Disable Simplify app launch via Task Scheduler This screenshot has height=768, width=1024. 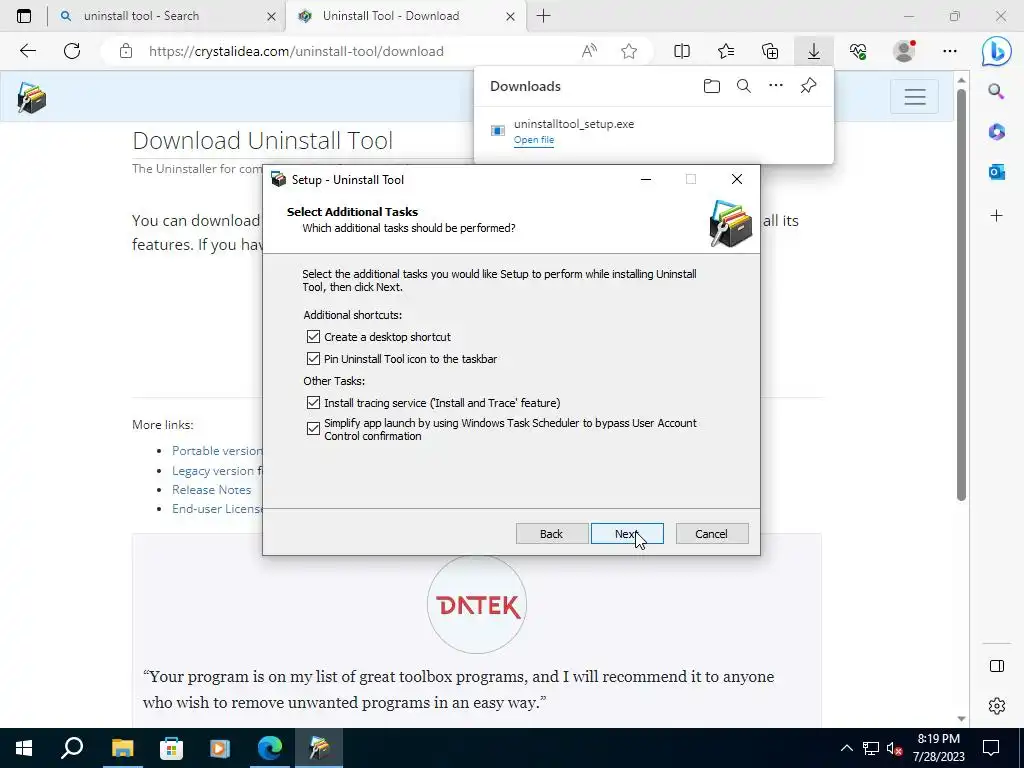[x=313, y=429]
